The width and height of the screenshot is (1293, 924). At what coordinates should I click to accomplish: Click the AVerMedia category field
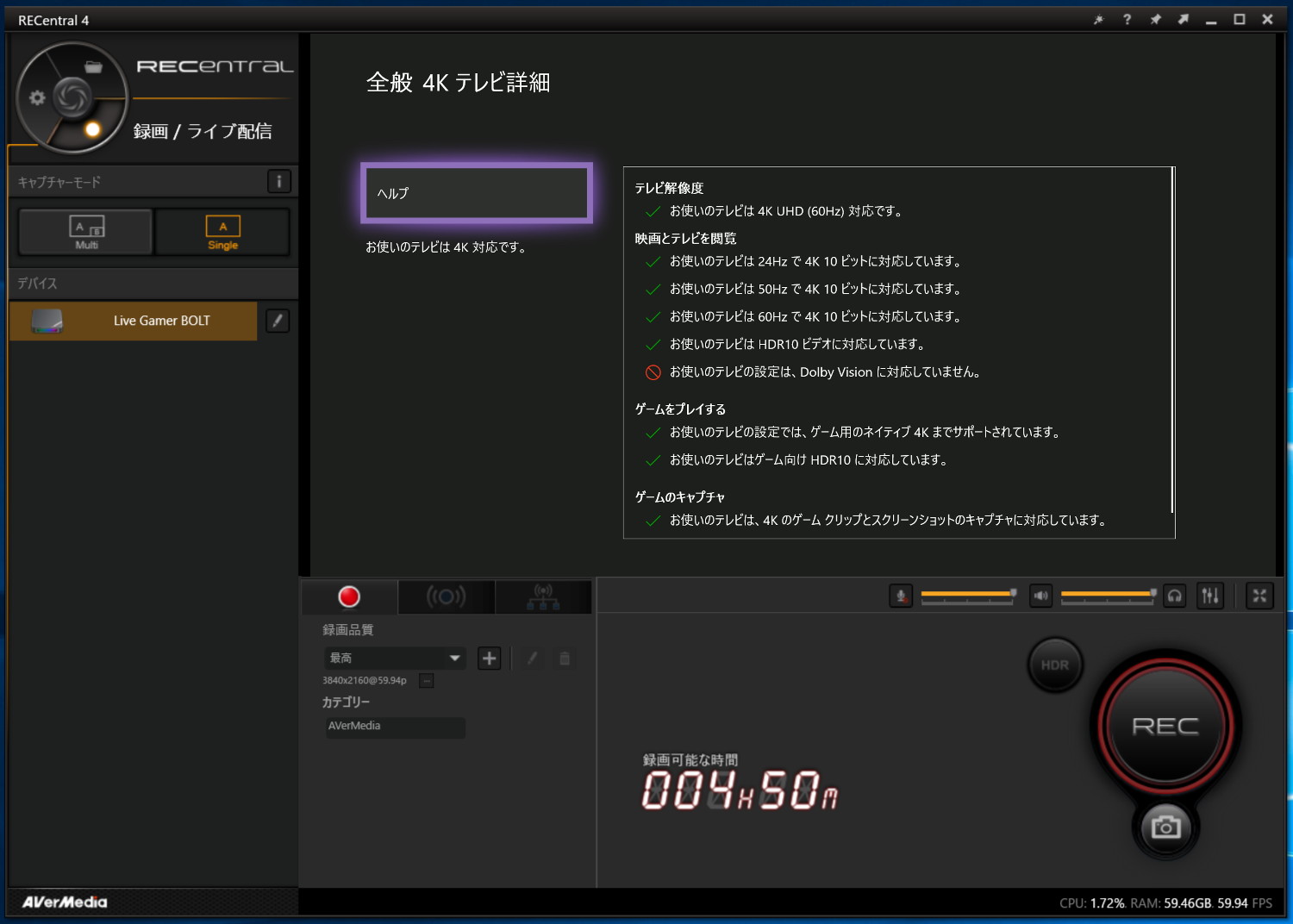395,727
